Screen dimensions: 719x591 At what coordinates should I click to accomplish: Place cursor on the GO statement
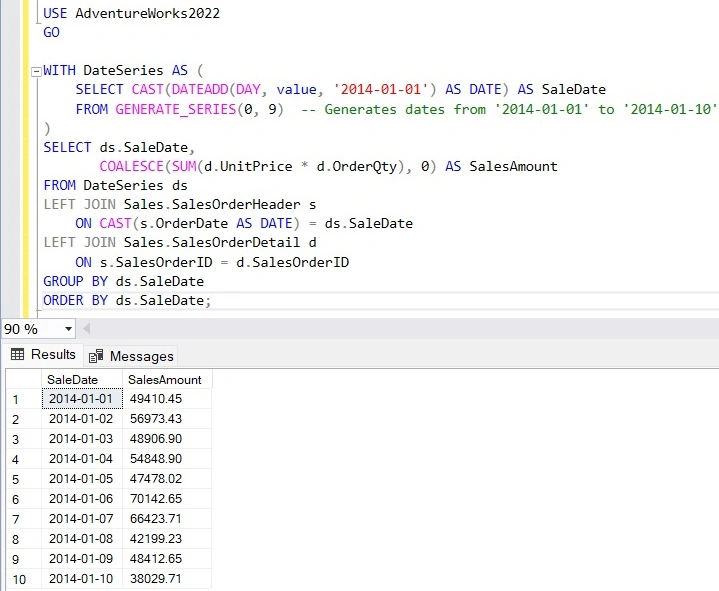51,32
